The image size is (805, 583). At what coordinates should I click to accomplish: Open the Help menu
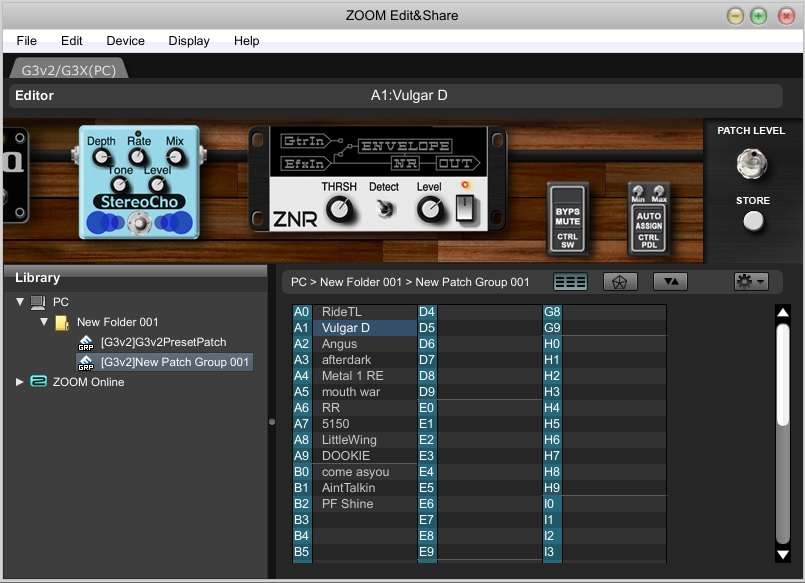[x=246, y=41]
